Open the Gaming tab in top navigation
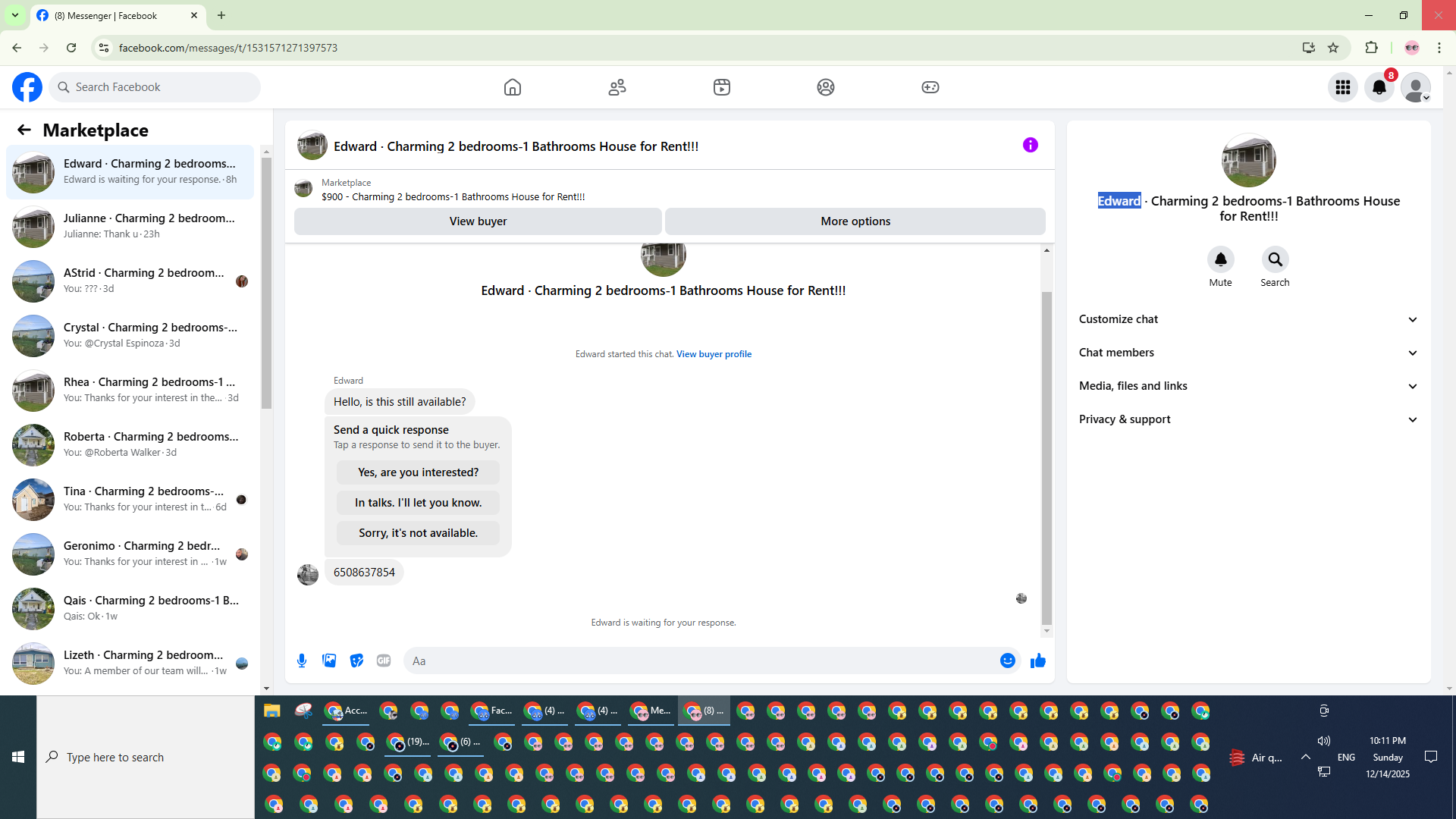The height and width of the screenshot is (819, 1456). pyautogui.click(x=930, y=87)
